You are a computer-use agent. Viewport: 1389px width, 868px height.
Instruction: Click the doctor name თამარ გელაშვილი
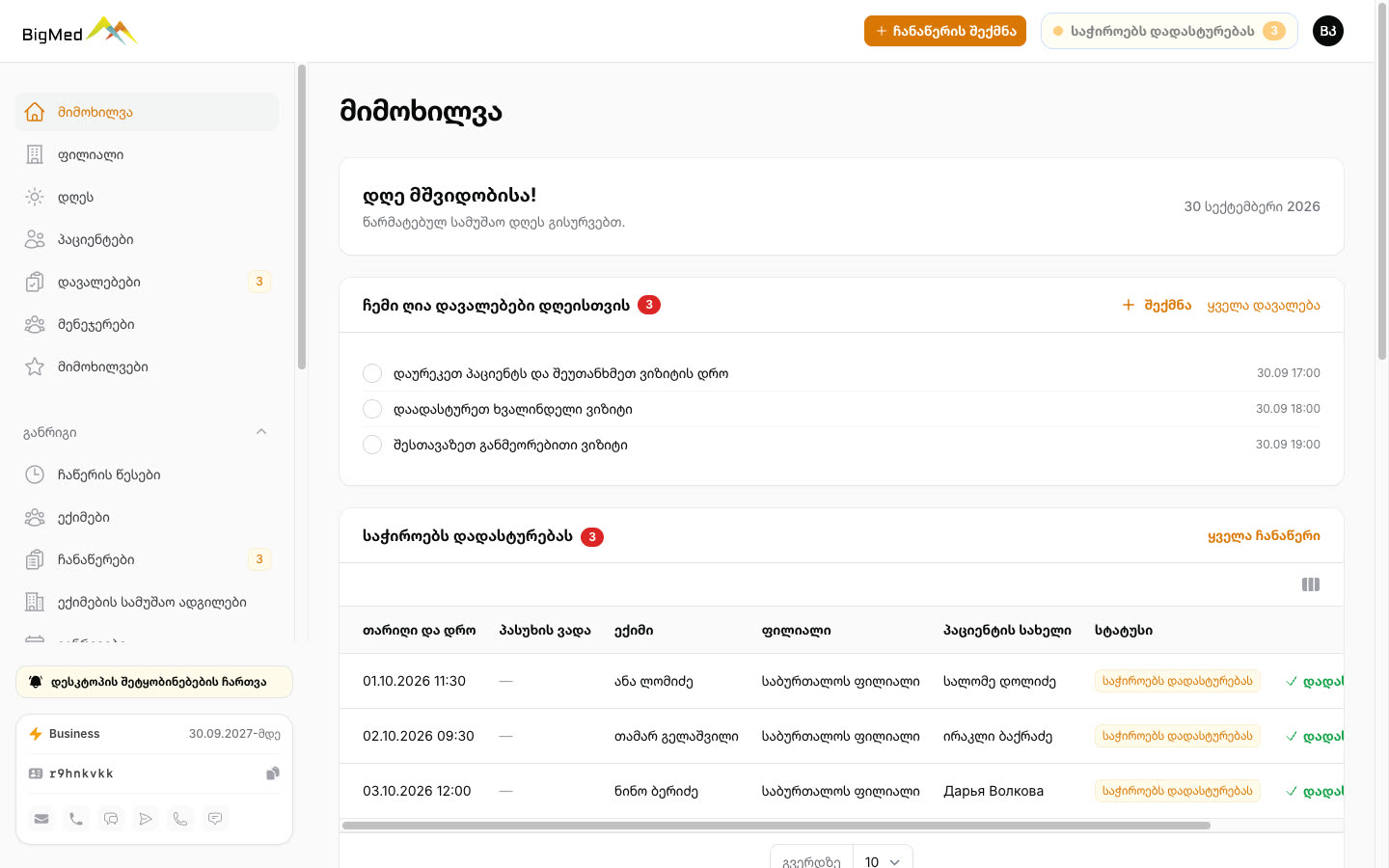[x=676, y=736]
